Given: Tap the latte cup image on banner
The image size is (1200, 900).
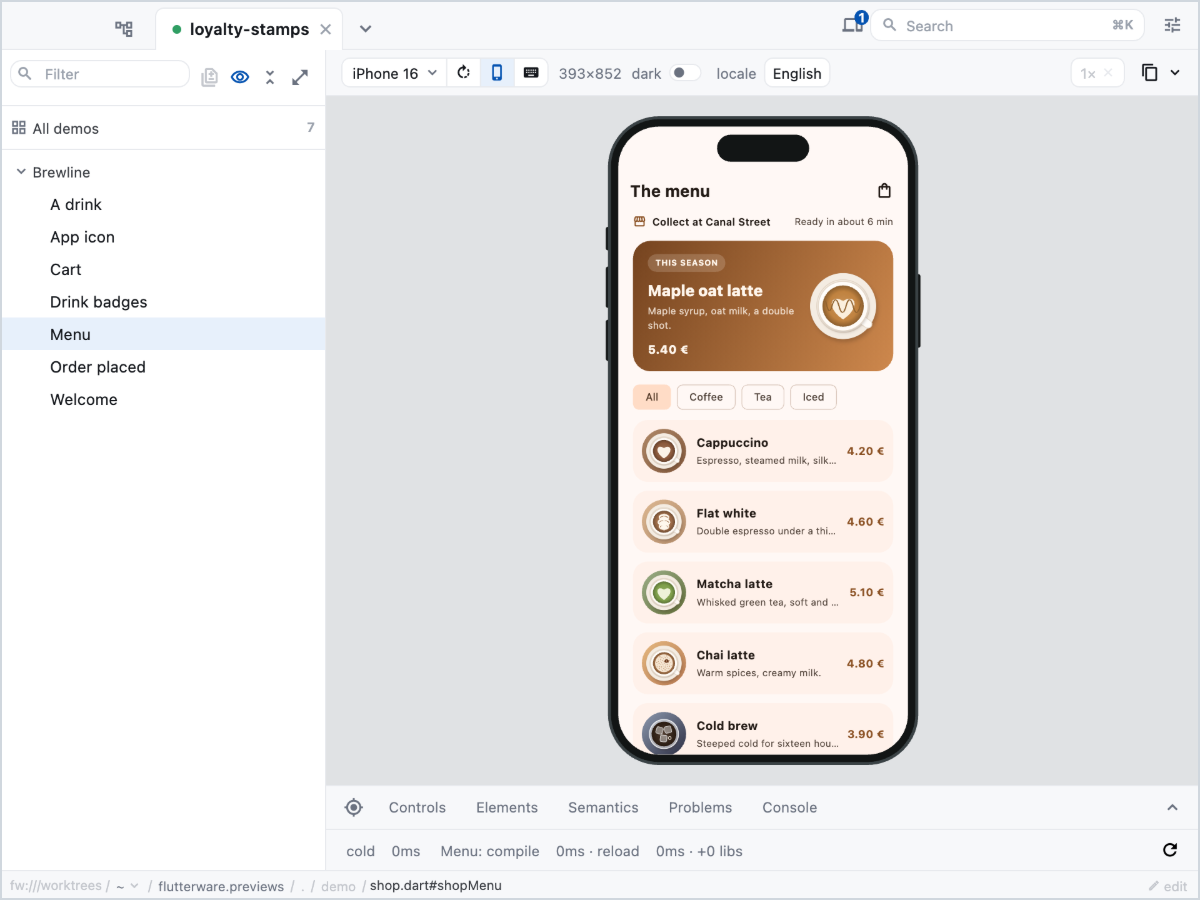Looking at the screenshot, I should tap(843, 307).
